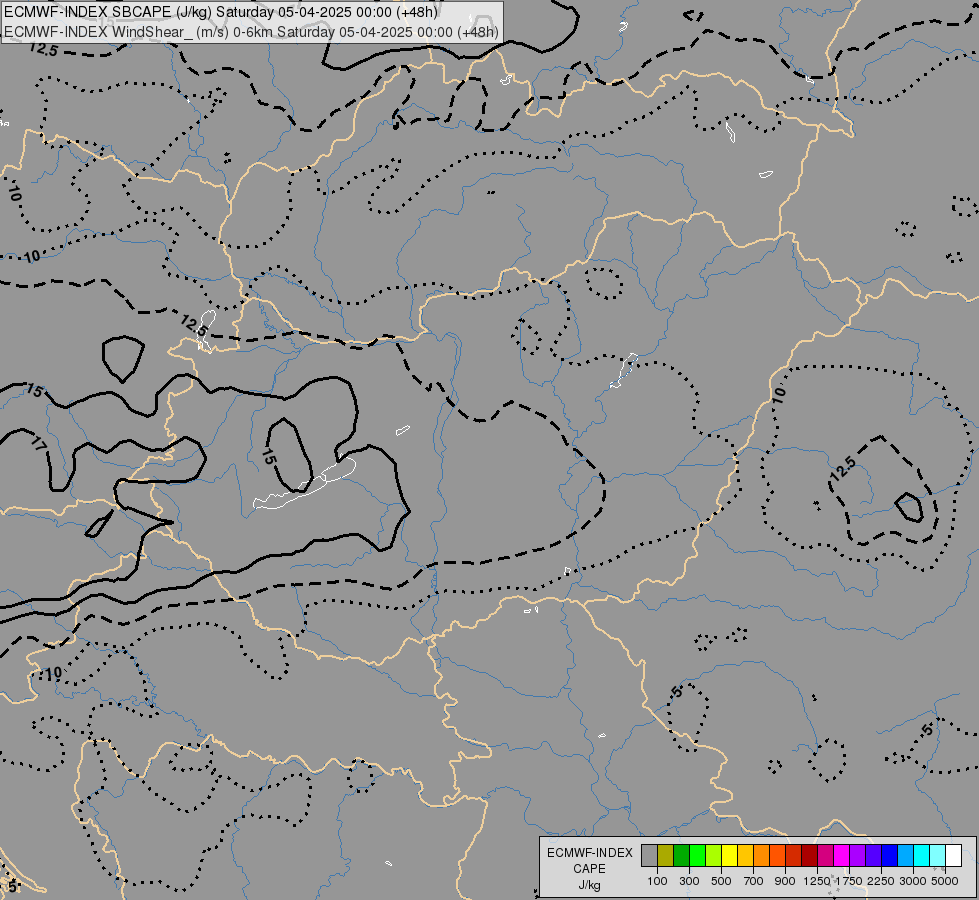
Task: Click the legend value 1250
Action: (817, 881)
